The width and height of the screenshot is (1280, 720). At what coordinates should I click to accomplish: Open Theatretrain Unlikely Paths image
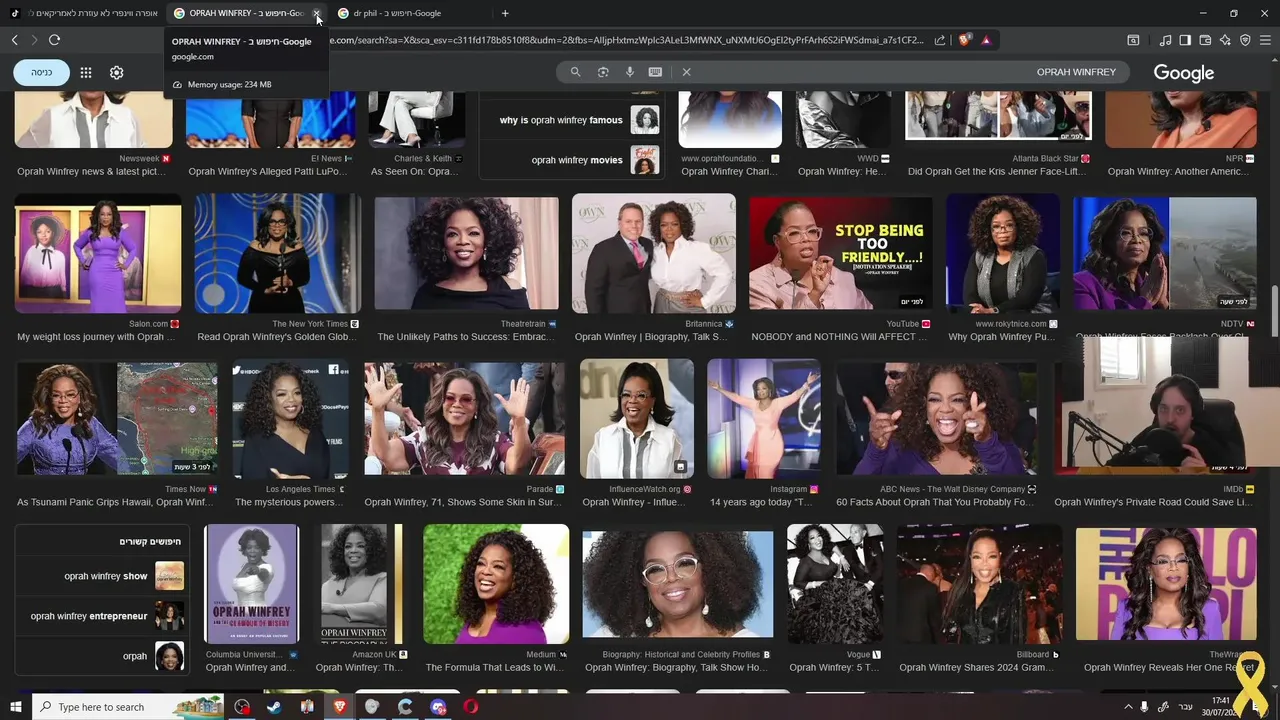[x=466, y=254]
